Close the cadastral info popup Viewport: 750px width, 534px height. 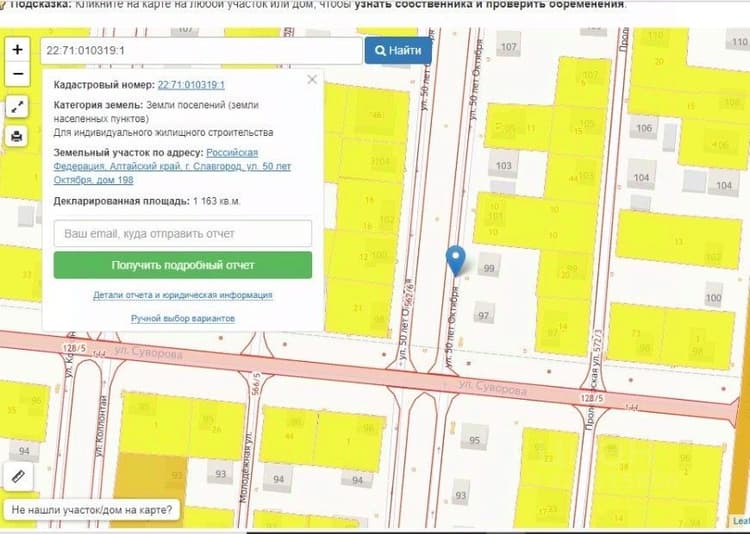(312, 79)
